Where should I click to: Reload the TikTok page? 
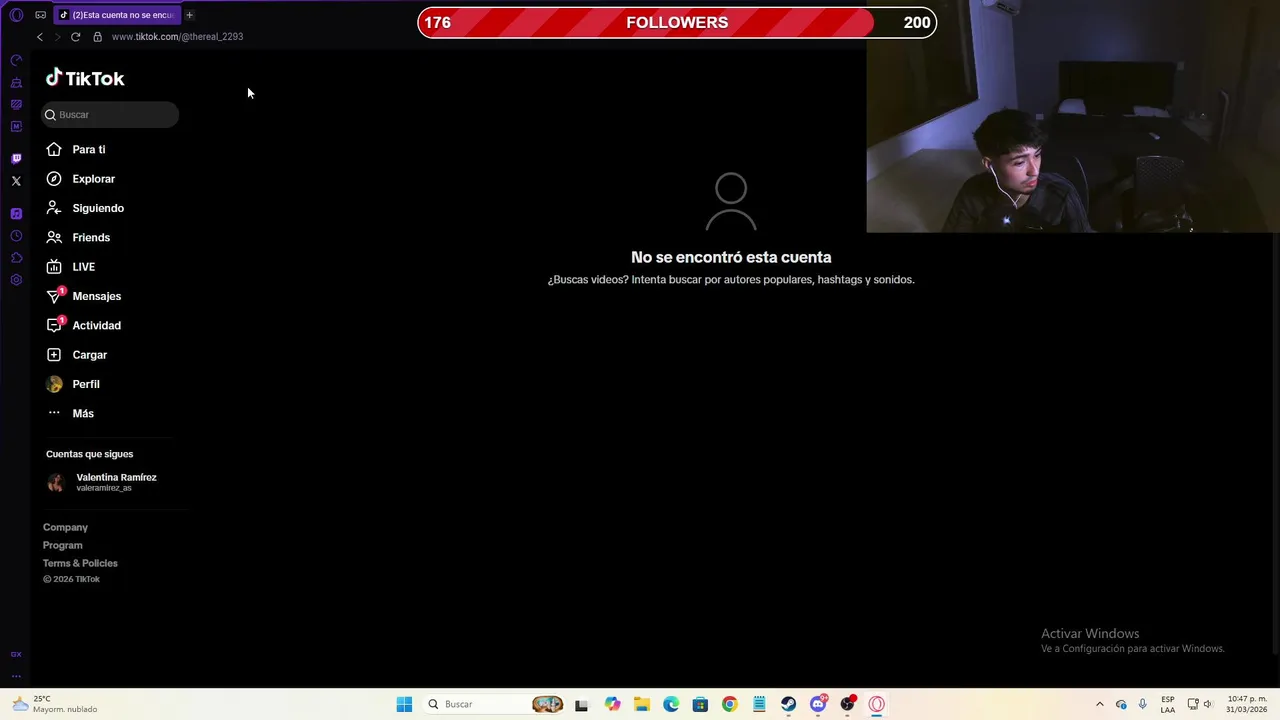75,37
